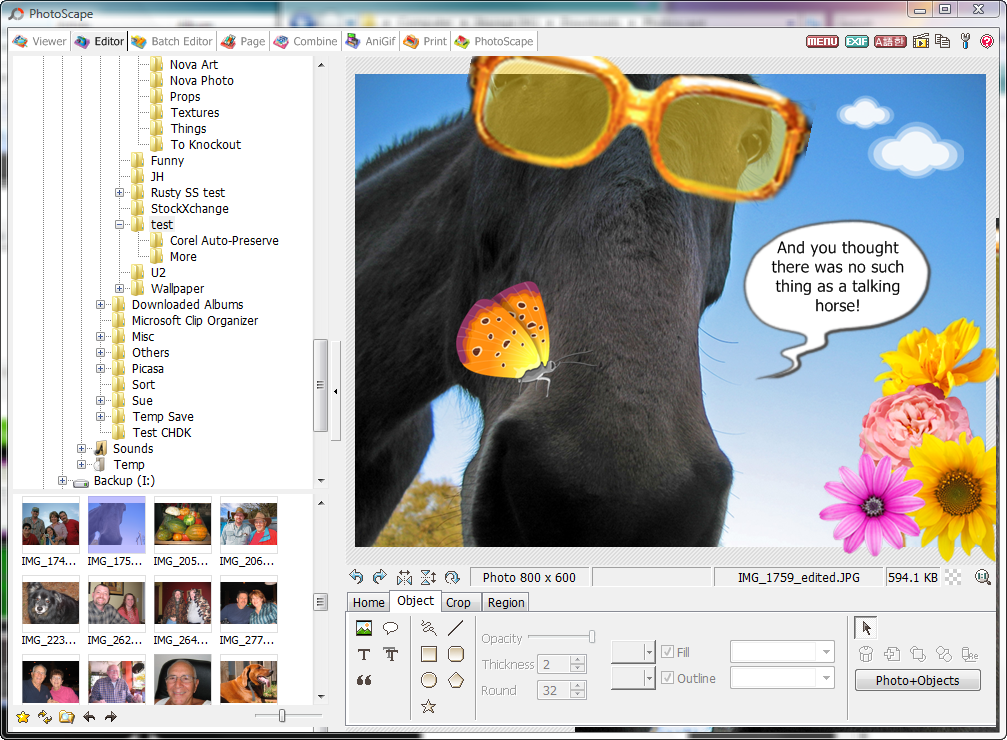
Task: Toggle the Outline checkbox
Action: coord(668,678)
